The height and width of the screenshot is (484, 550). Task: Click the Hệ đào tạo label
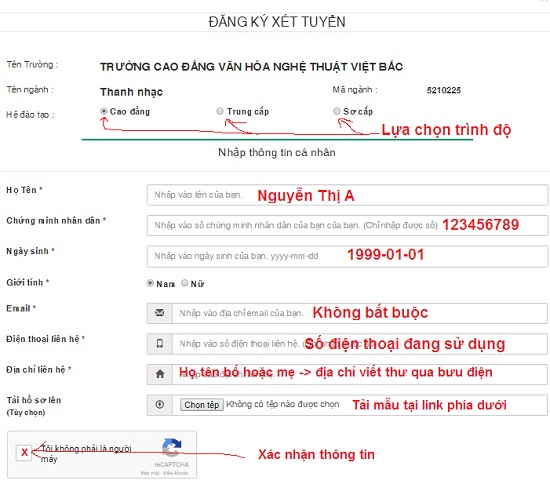pyautogui.click(x=30, y=115)
